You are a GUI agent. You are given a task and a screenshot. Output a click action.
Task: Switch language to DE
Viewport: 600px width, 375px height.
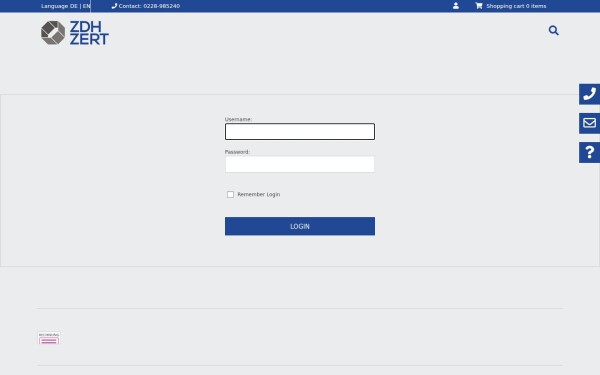(74, 6)
